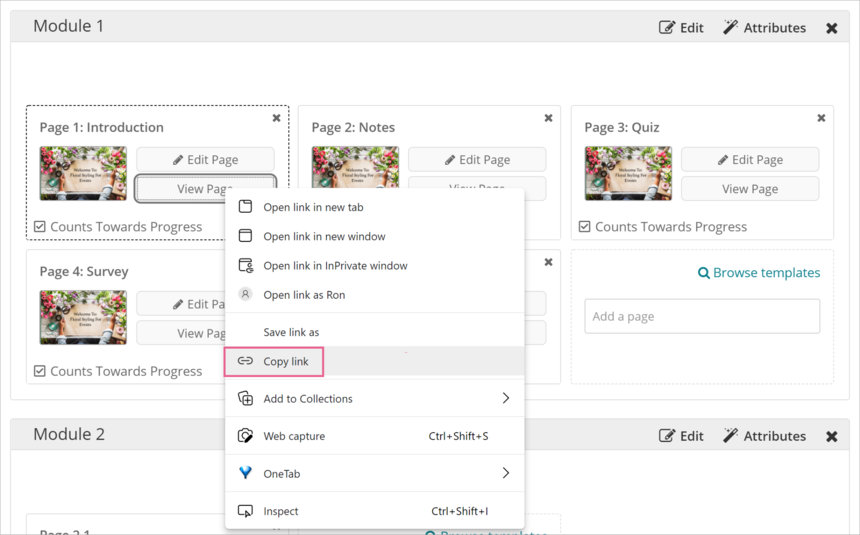Click View Page on Page 4: Survey
Image resolution: width=860 pixels, height=535 pixels.
(x=181, y=333)
